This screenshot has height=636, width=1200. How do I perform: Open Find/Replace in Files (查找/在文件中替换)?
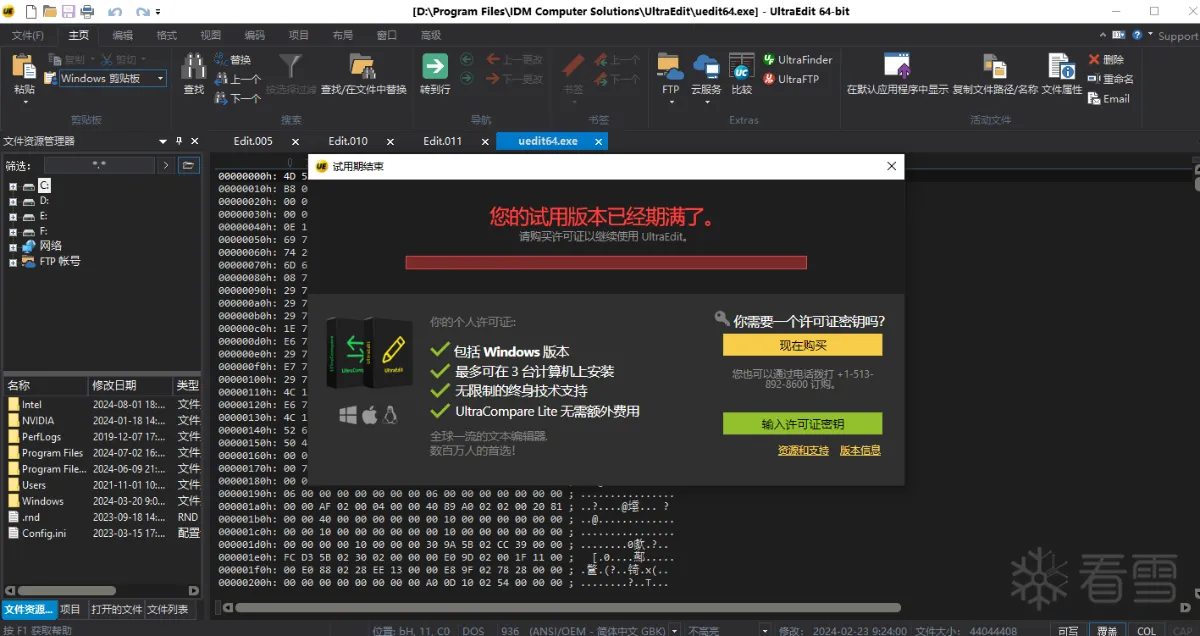(363, 75)
